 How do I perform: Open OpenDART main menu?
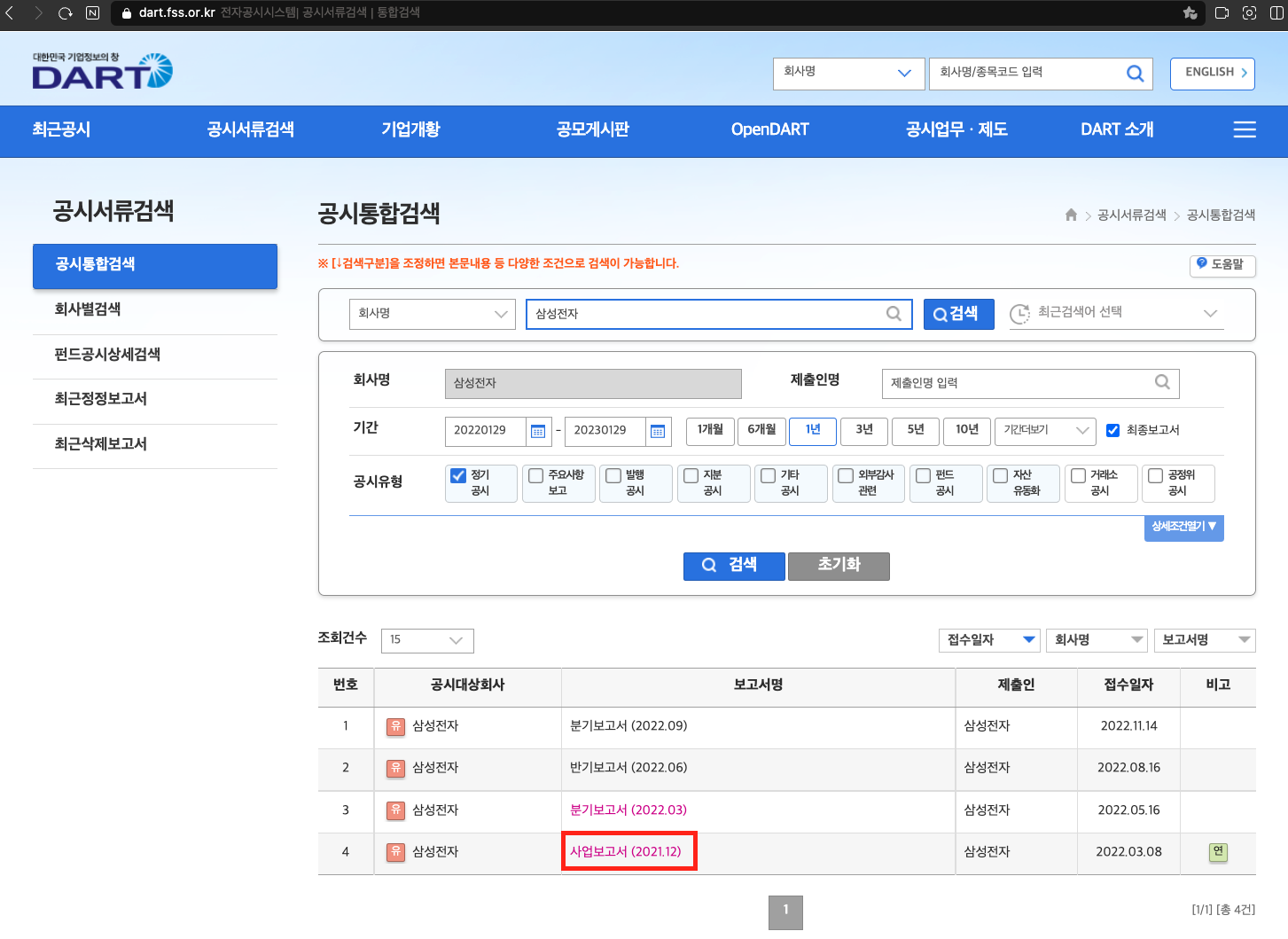point(770,129)
